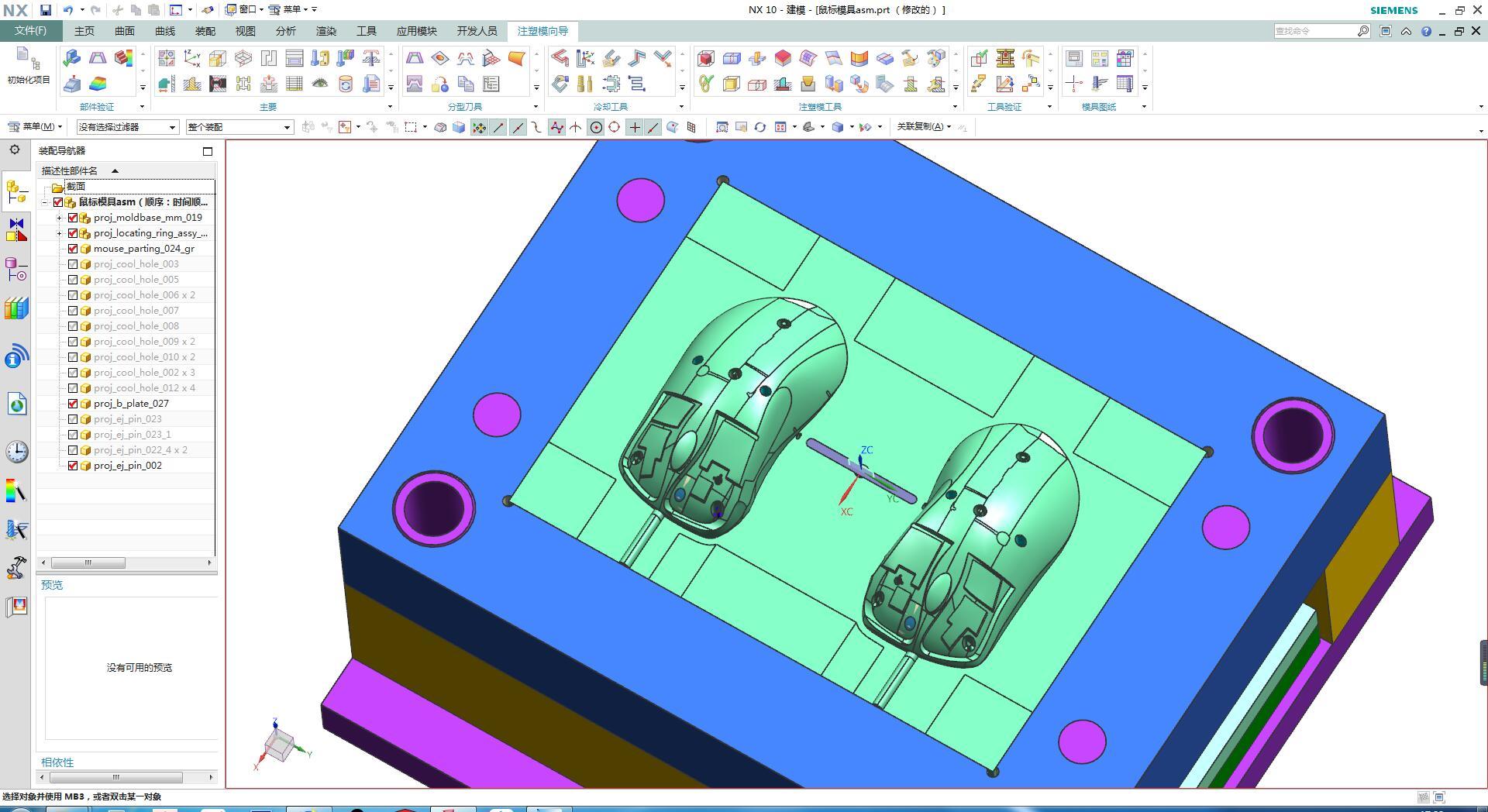Viewport: 1488px width, 812px height.
Task: Click the blue Help question mark icon
Action: pyautogui.click(x=1426, y=32)
